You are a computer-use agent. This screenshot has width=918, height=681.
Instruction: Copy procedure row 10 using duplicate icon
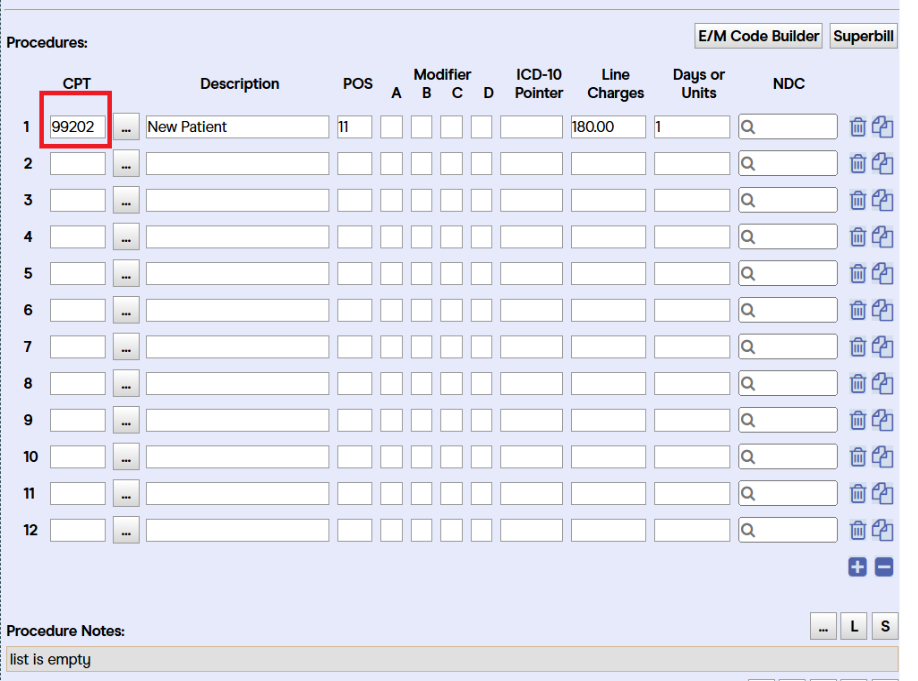coord(883,457)
